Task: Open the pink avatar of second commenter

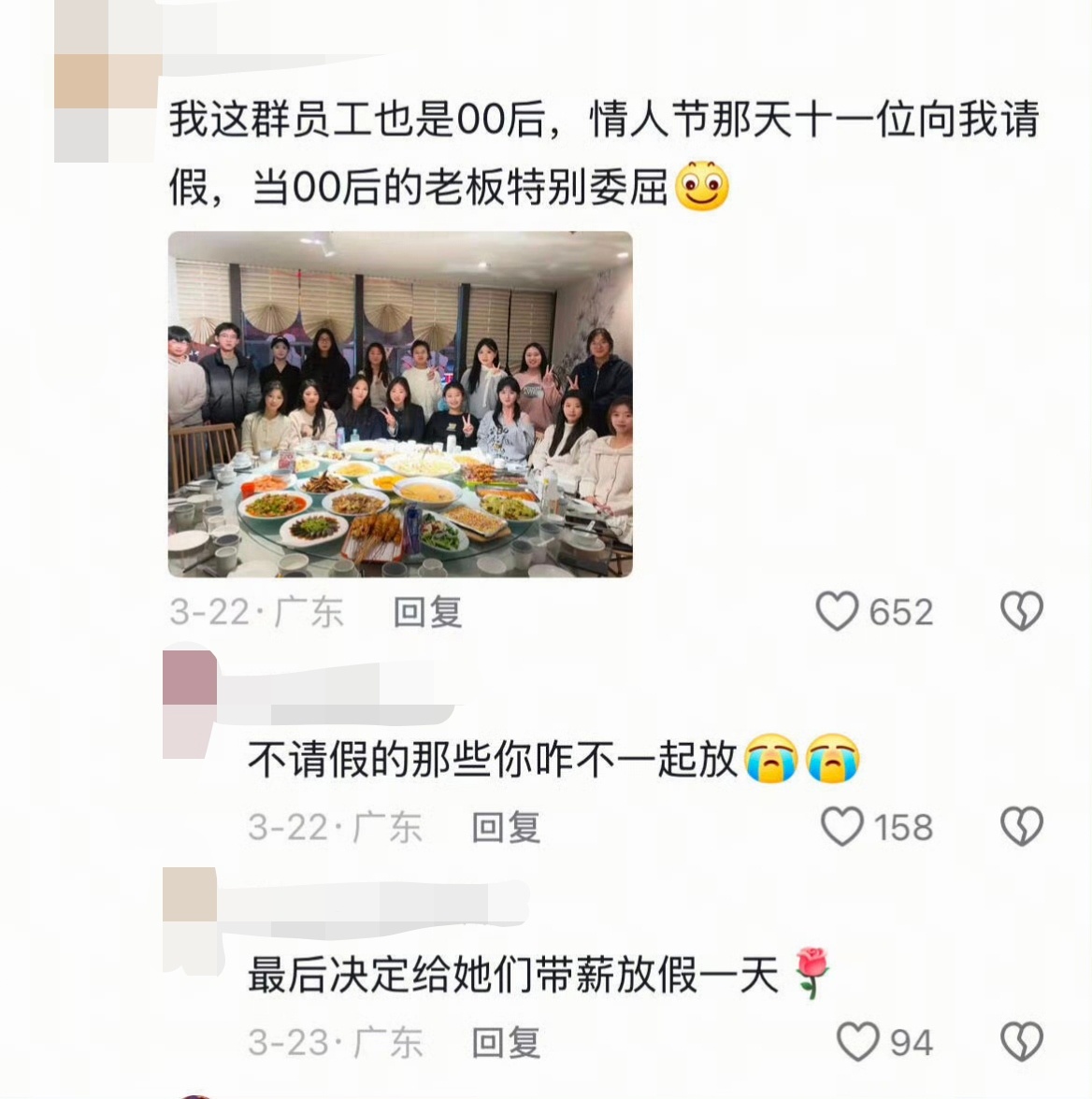Action: click(x=190, y=705)
